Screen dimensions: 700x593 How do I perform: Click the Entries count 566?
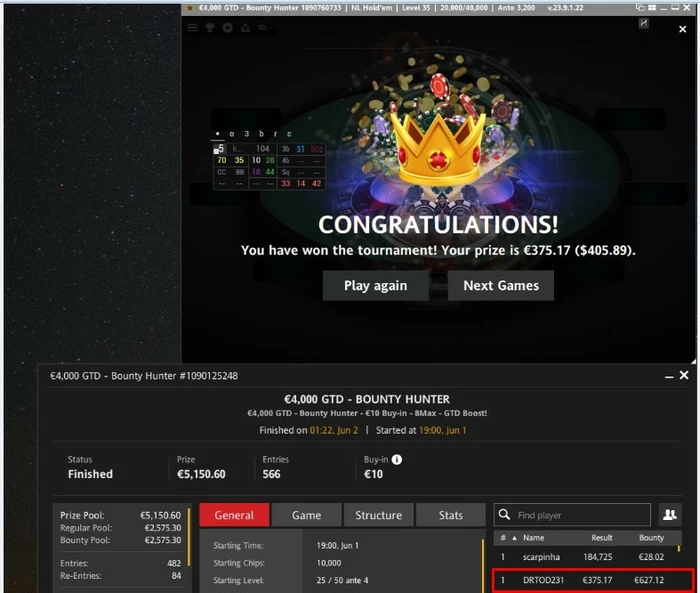[x=271, y=474]
